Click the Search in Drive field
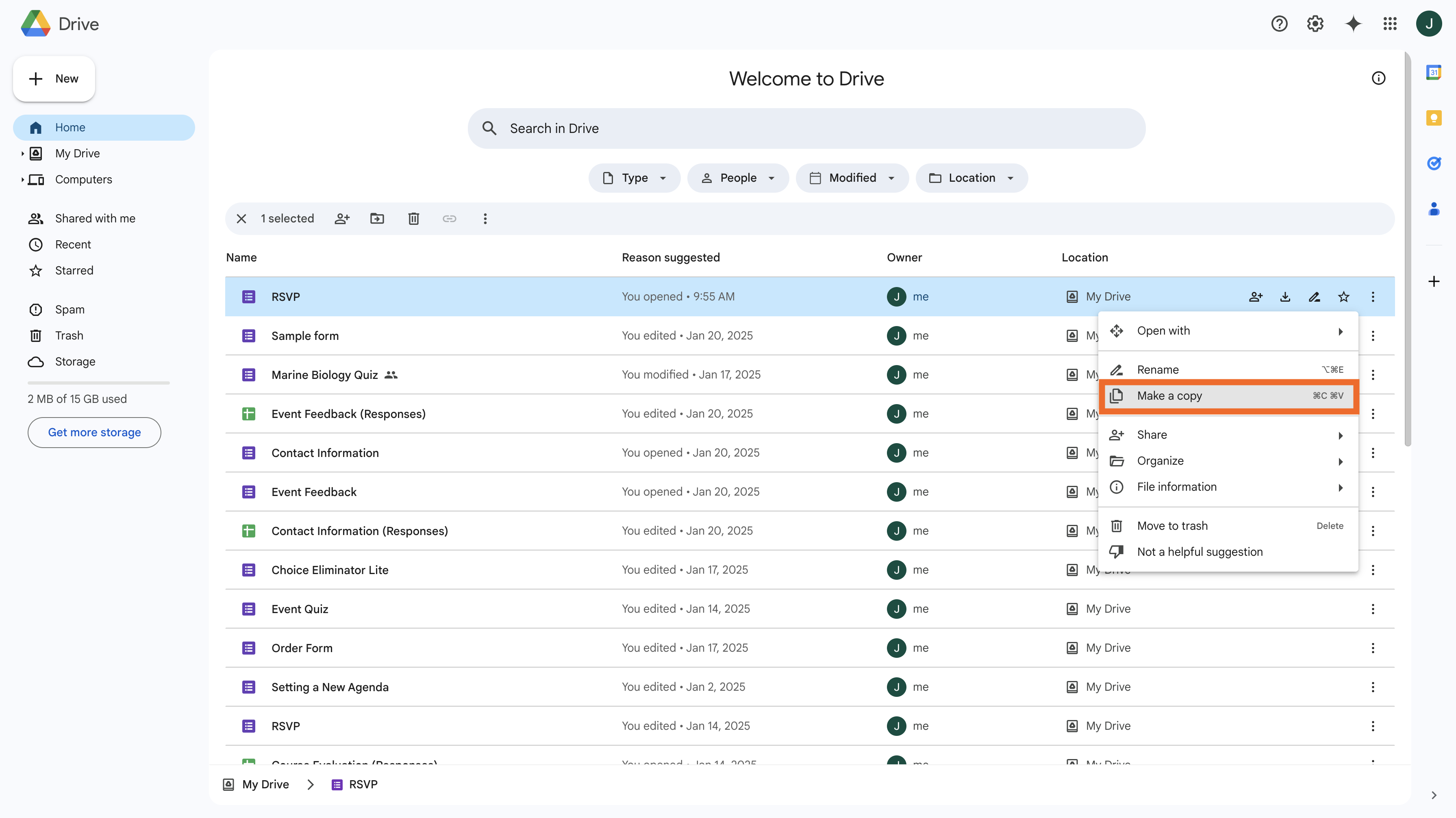 click(806, 128)
